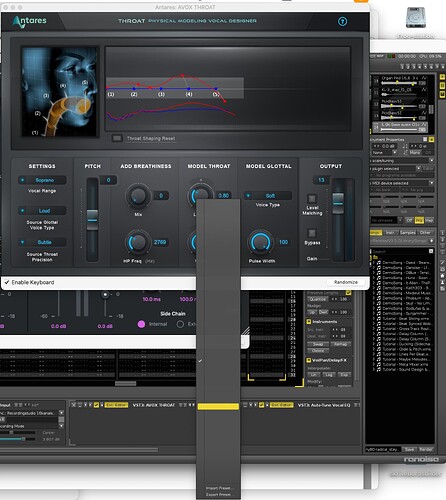Select Import Preset in the popup menu
Image resolution: width=446 pixels, height=500 pixels.
(218, 488)
